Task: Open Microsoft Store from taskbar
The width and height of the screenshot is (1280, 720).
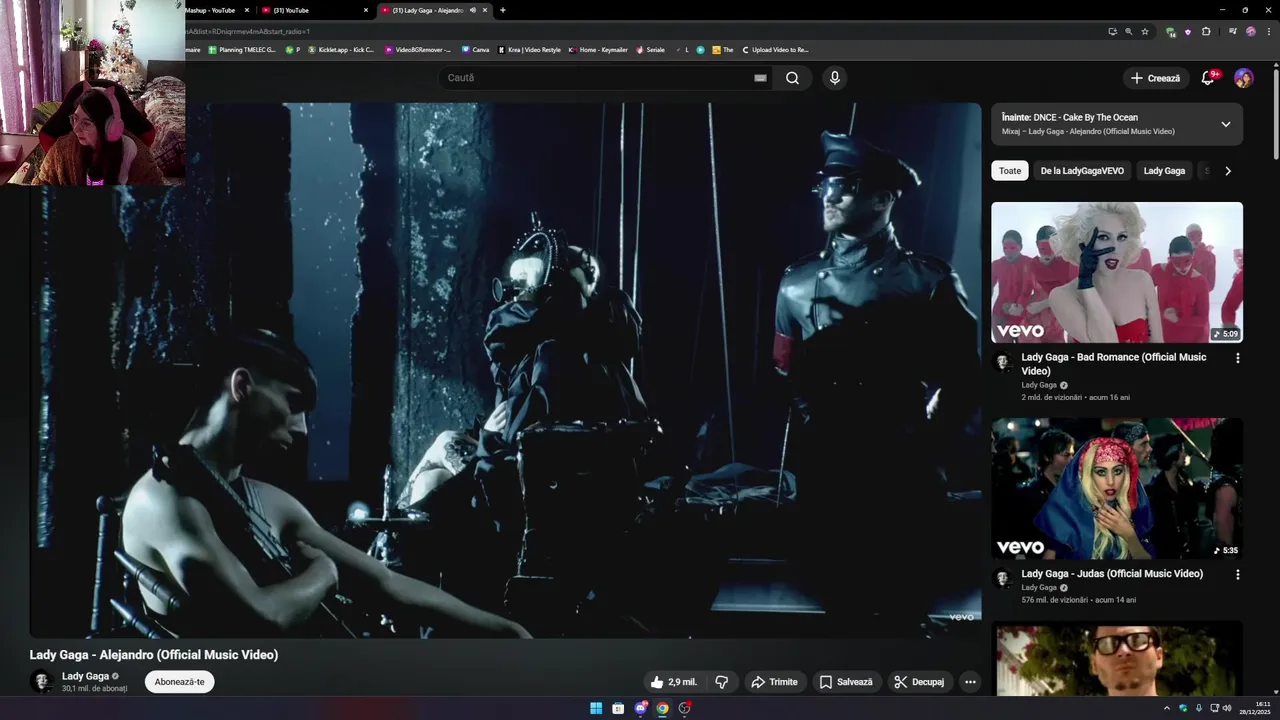Action: click(x=618, y=708)
